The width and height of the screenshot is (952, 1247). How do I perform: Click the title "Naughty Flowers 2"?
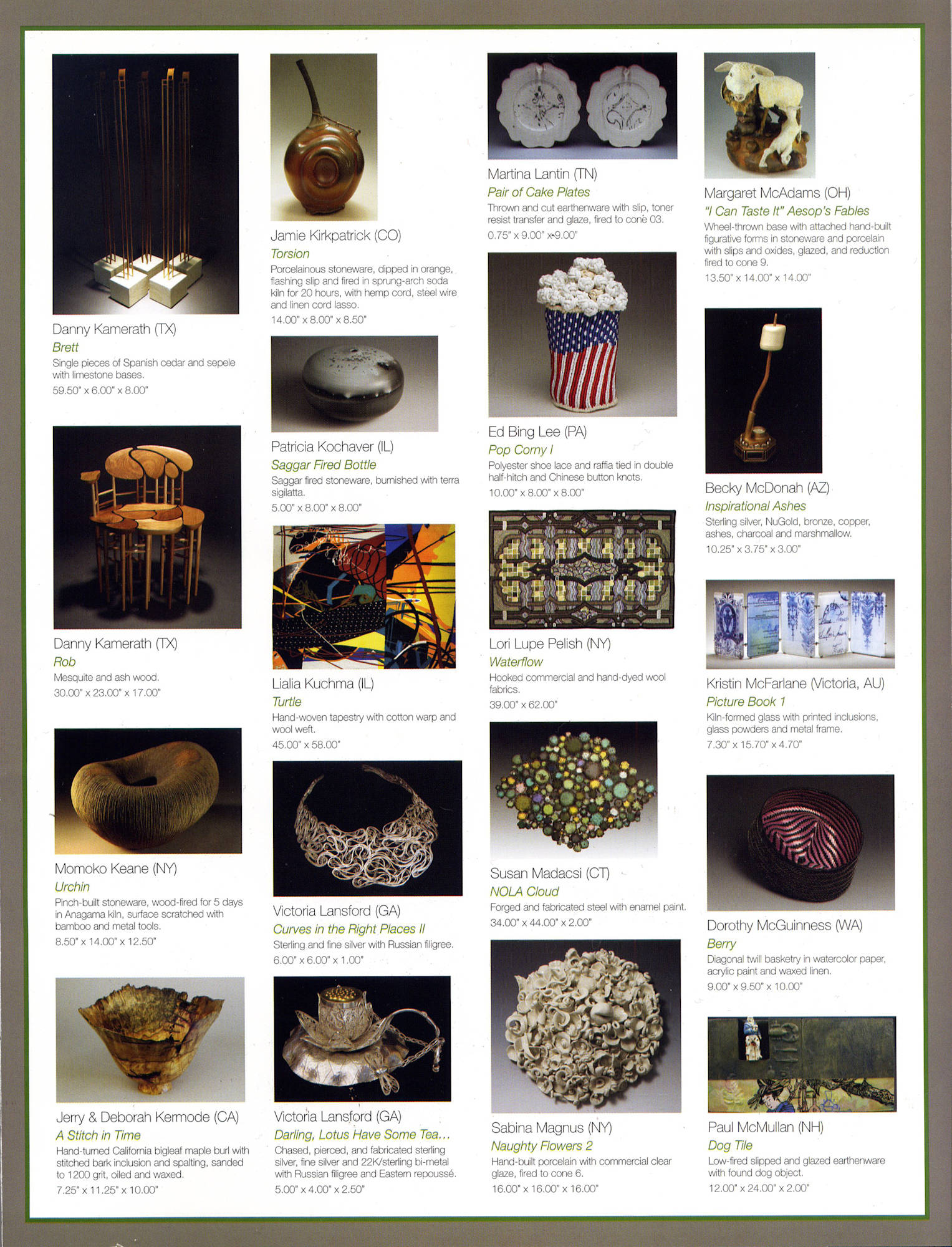(542, 1146)
